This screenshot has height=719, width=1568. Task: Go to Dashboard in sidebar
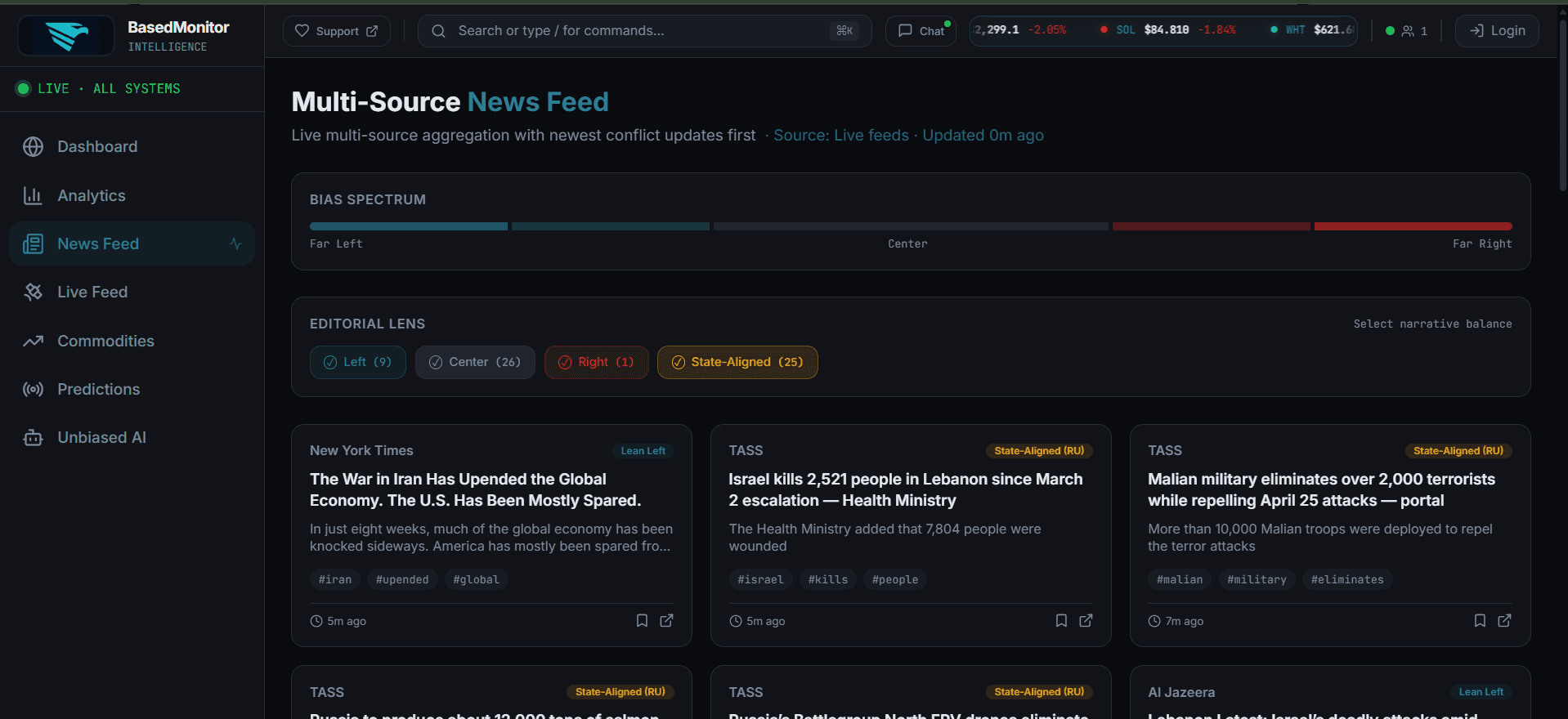point(132,147)
